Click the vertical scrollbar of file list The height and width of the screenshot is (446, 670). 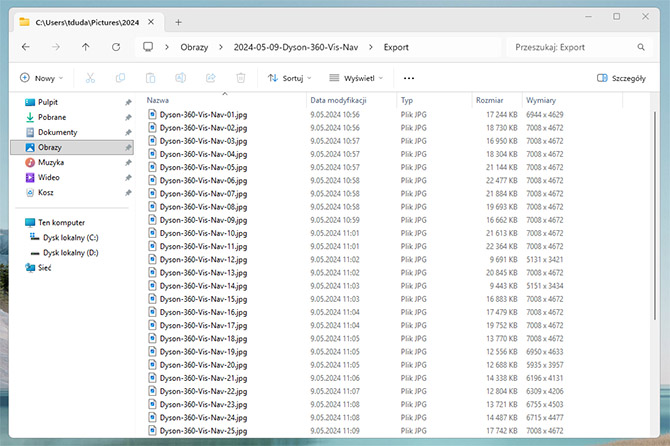coord(654,216)
